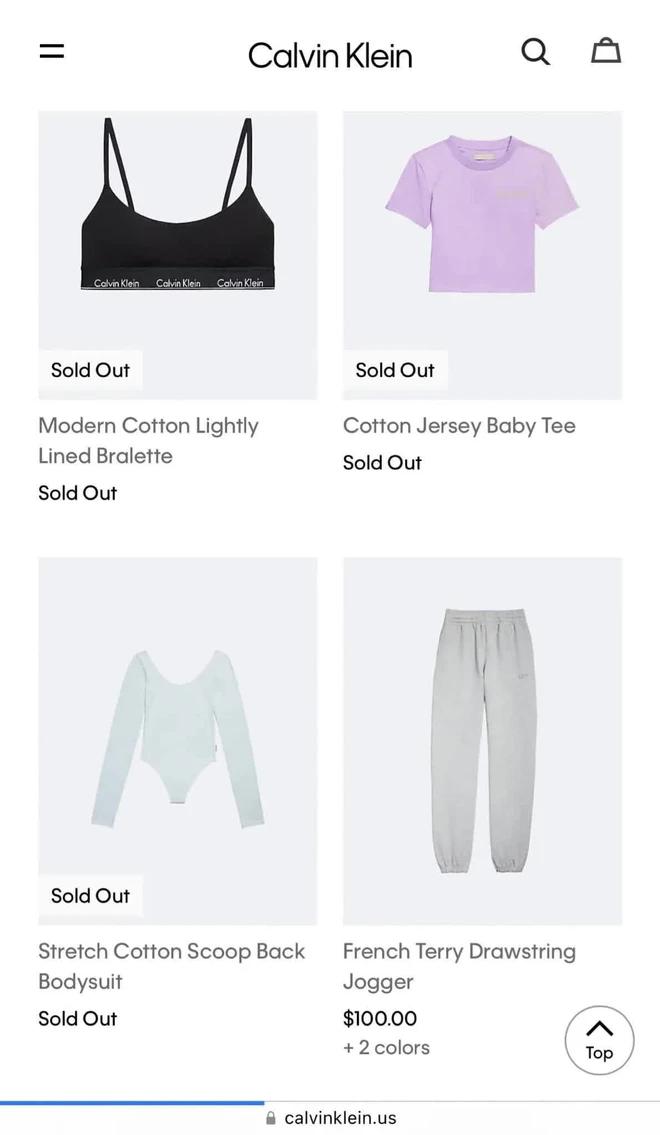Screen dimensions: 660x1135
Task: Click Sold Out badge on baby tee image
Action: click(395, 370)
